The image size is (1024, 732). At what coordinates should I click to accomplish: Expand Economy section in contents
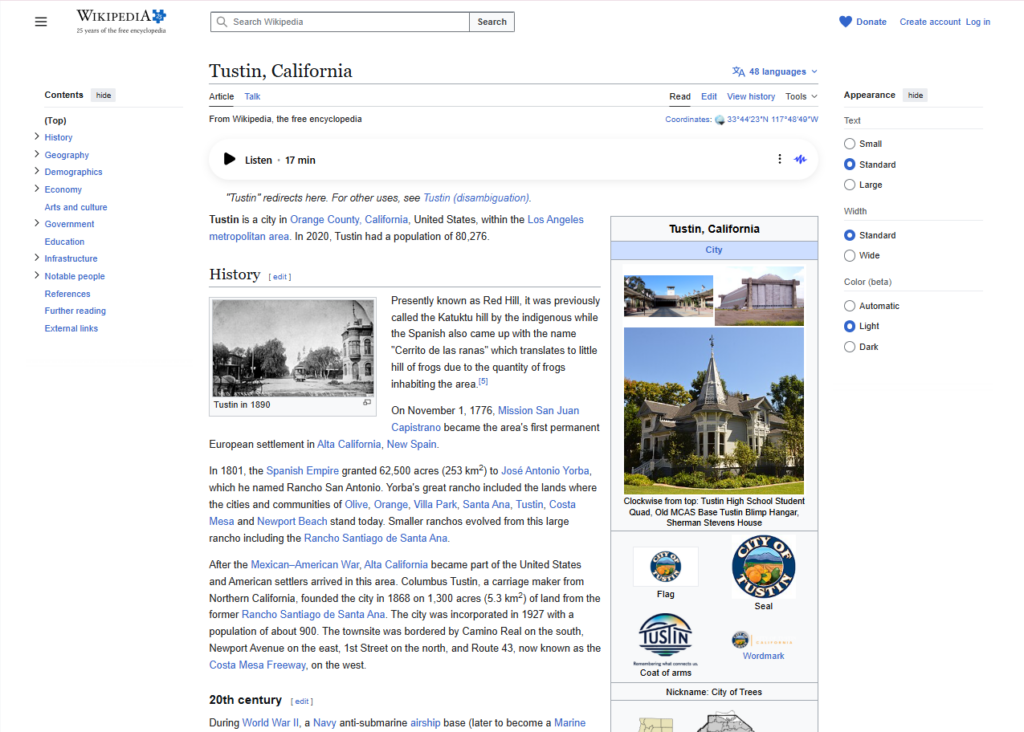(37, 189)
